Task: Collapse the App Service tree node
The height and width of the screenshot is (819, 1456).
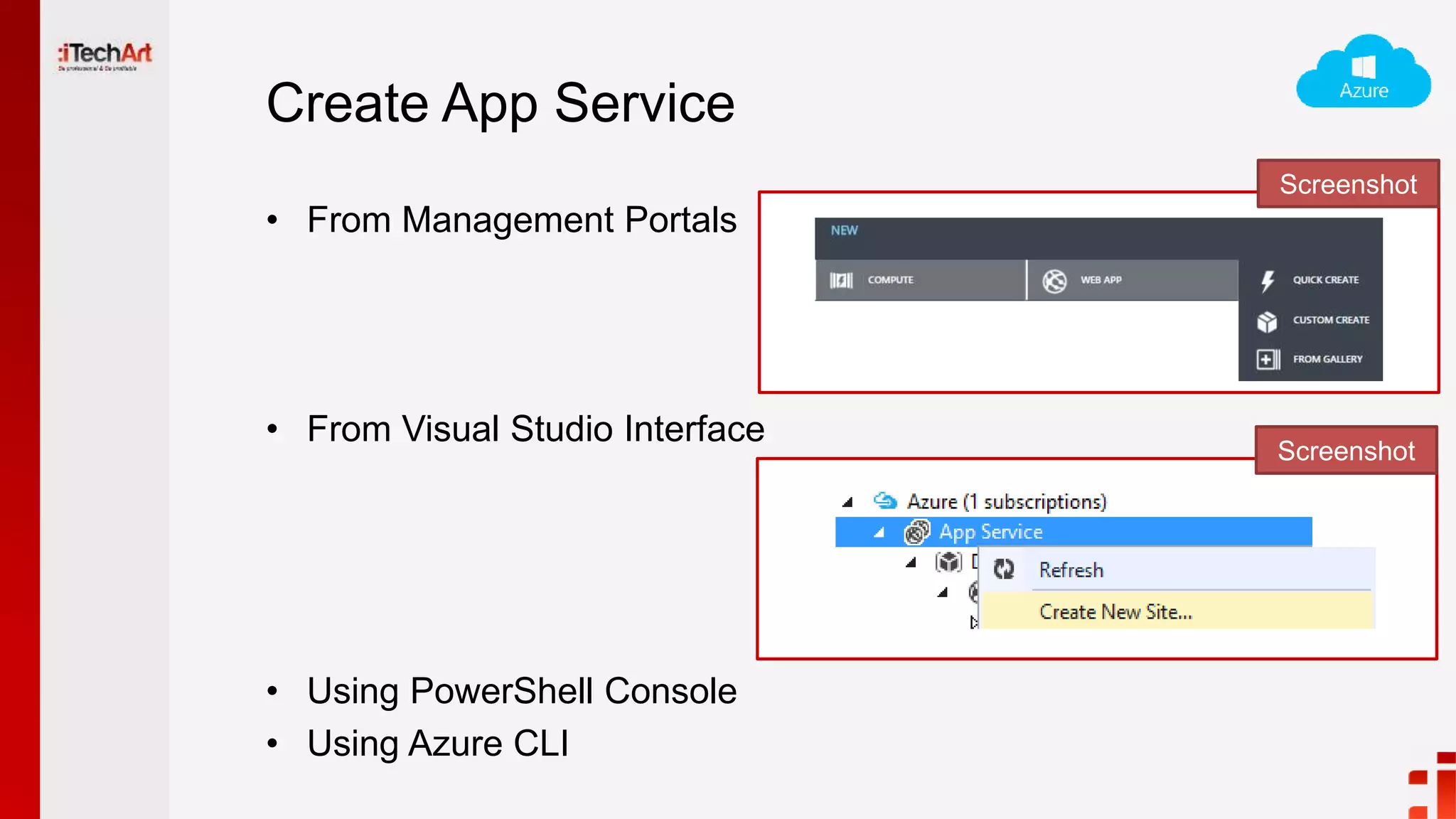Action: pyautogui.click(x=879, y=532)
